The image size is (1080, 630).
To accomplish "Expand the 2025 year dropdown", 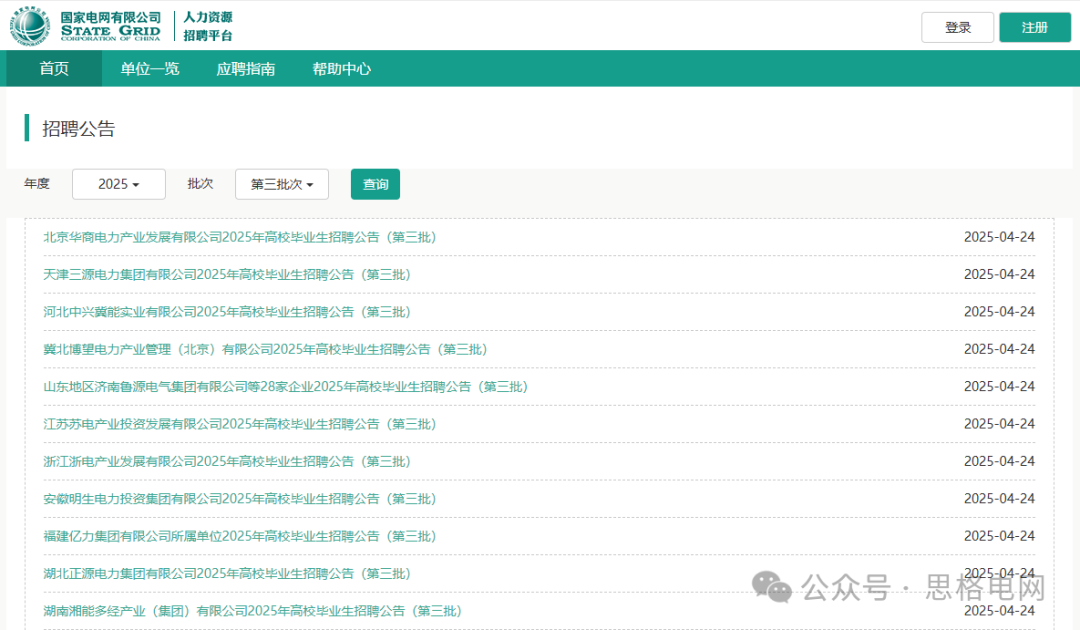I will point(118,184).
